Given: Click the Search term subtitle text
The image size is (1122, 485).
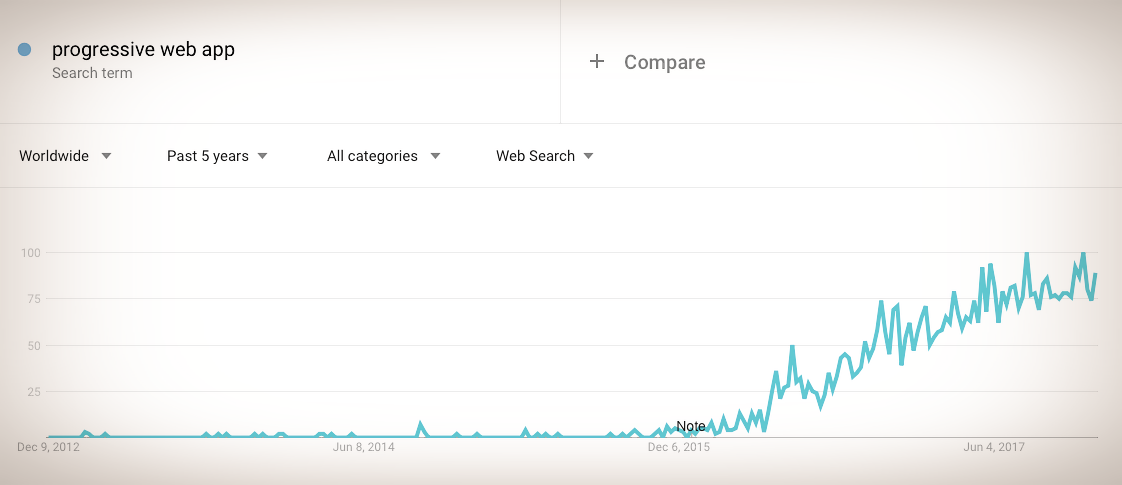Looking at the screenshot, I should click(92, 73).
